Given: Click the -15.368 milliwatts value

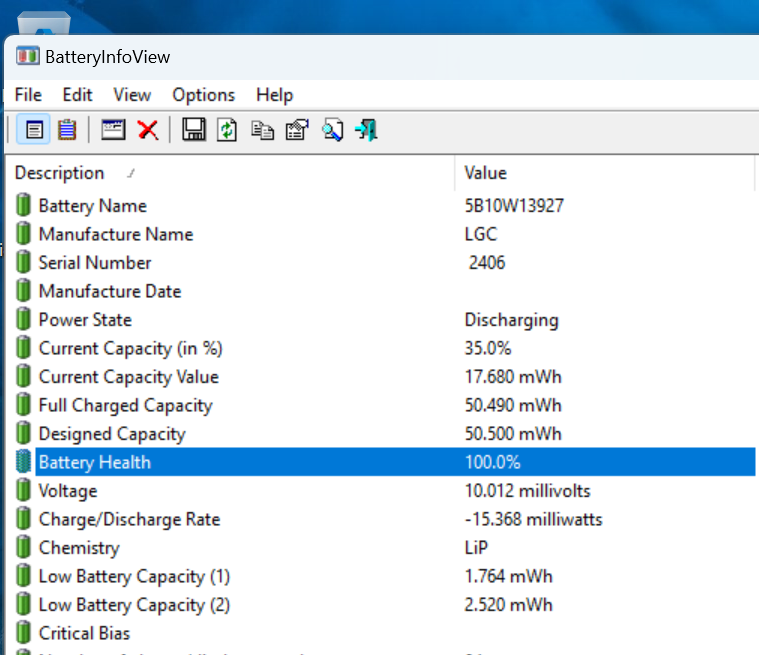Looking at the screenshot, I should tap(533, 519).
